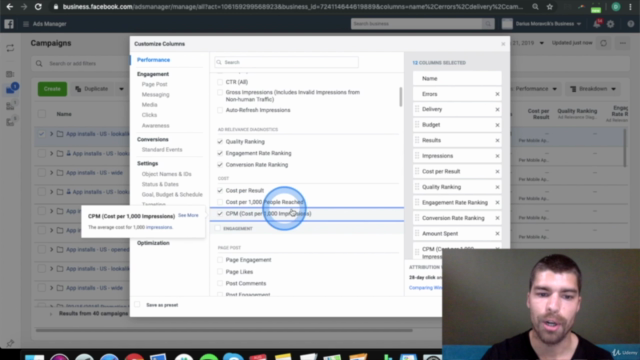The width and height of the screenshot is (640, 360).
Task: Reload the page with the refresh icon
Action: tap(38, 7)
